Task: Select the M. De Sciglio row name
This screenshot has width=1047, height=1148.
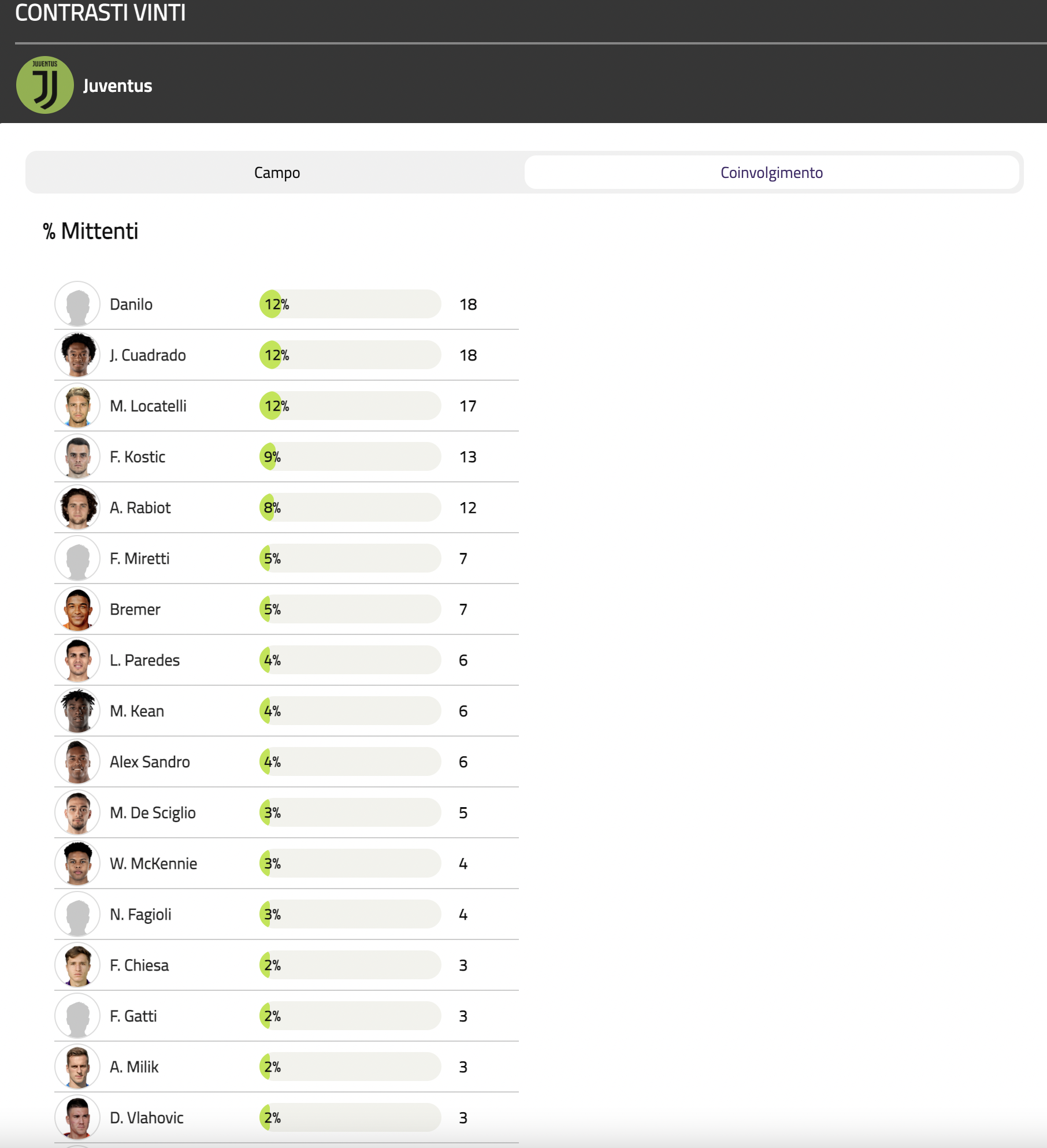Action: pyautogui.click(x=153, y=813)
